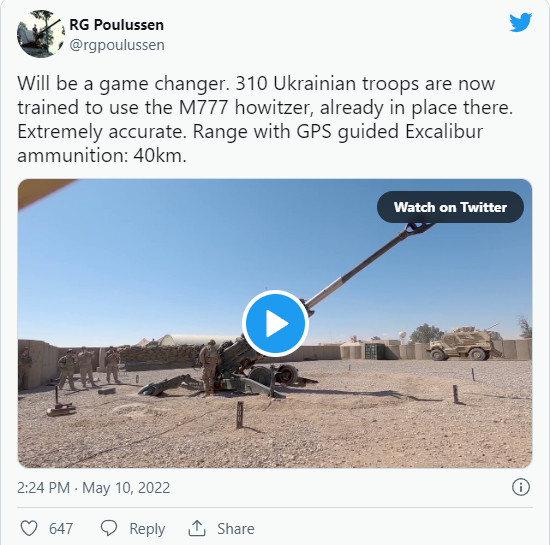Click the share upload arrow icon

point(197,528)
